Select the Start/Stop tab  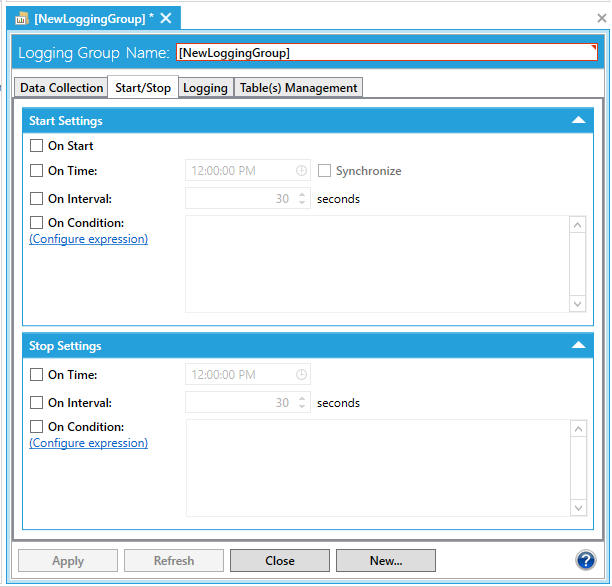(143, 87)
